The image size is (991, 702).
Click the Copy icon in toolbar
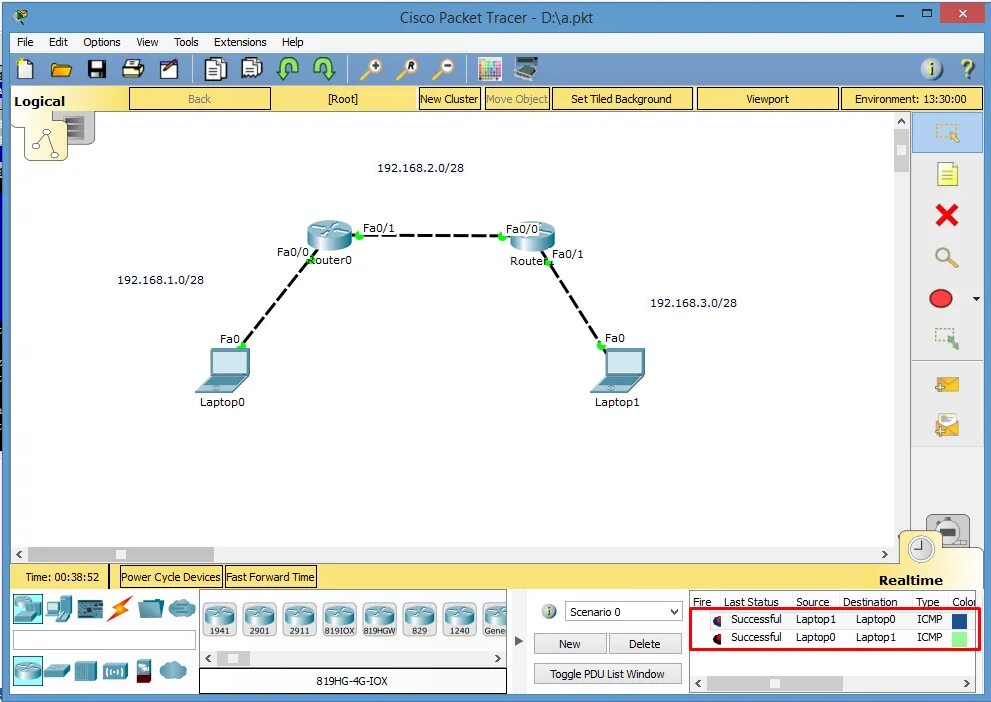(215, 69)
